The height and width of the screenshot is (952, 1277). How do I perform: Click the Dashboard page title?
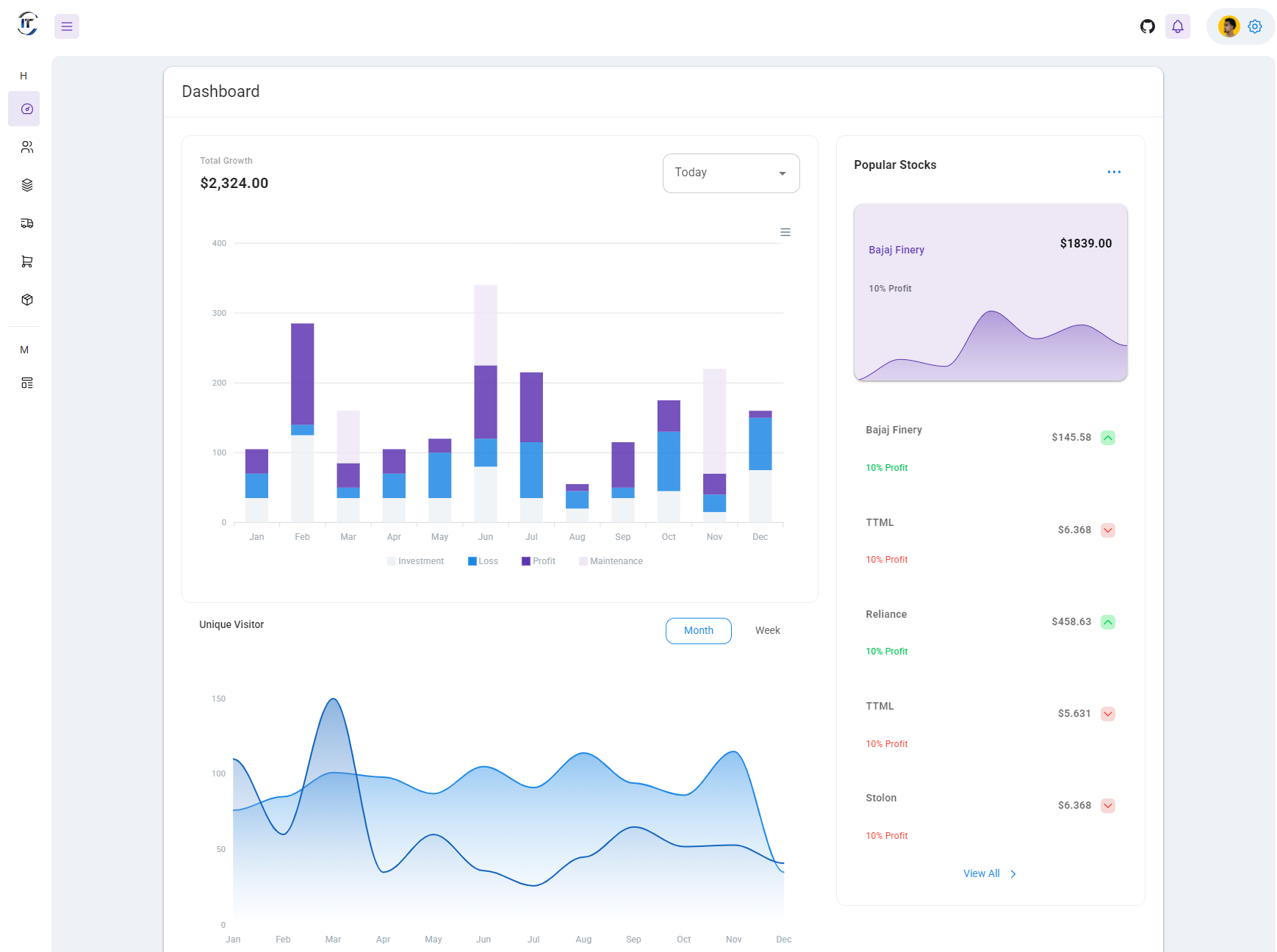[x=220, y=91]
